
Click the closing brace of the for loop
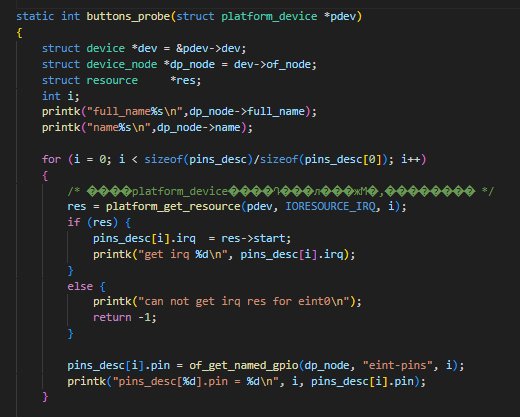coord(45,397)
